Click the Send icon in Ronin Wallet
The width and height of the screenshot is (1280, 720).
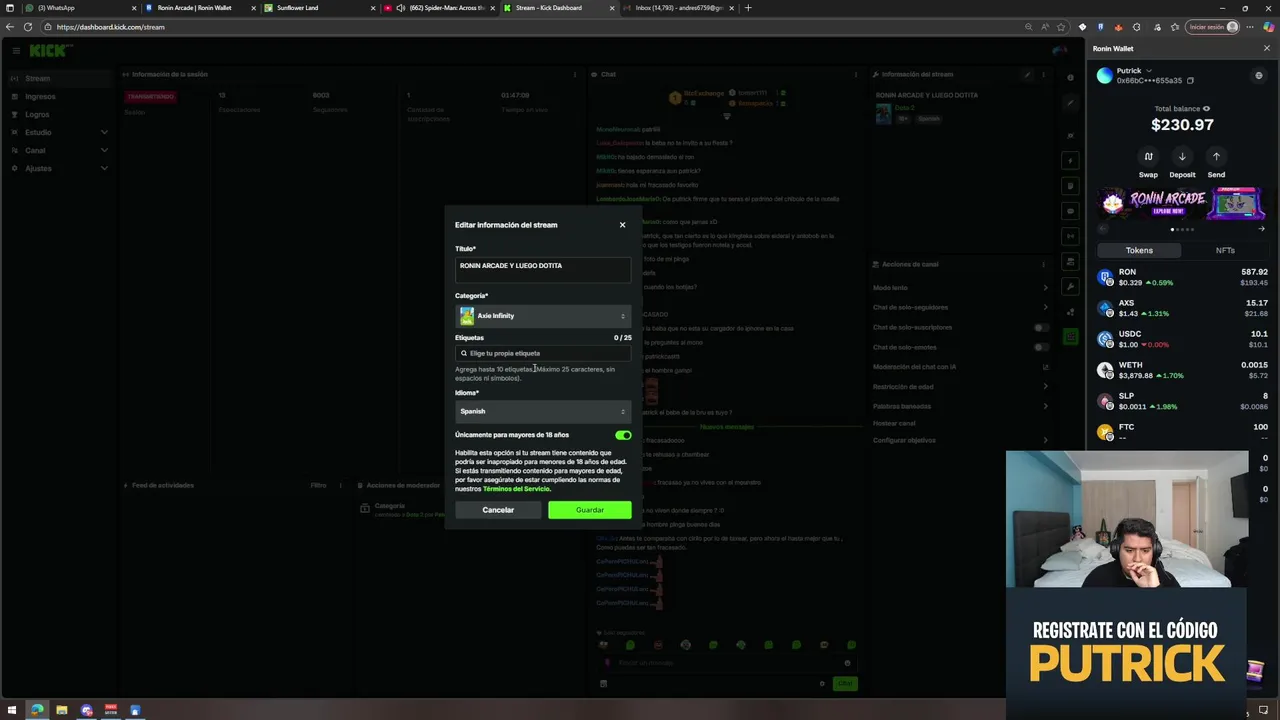click(x=1216, y=157)
